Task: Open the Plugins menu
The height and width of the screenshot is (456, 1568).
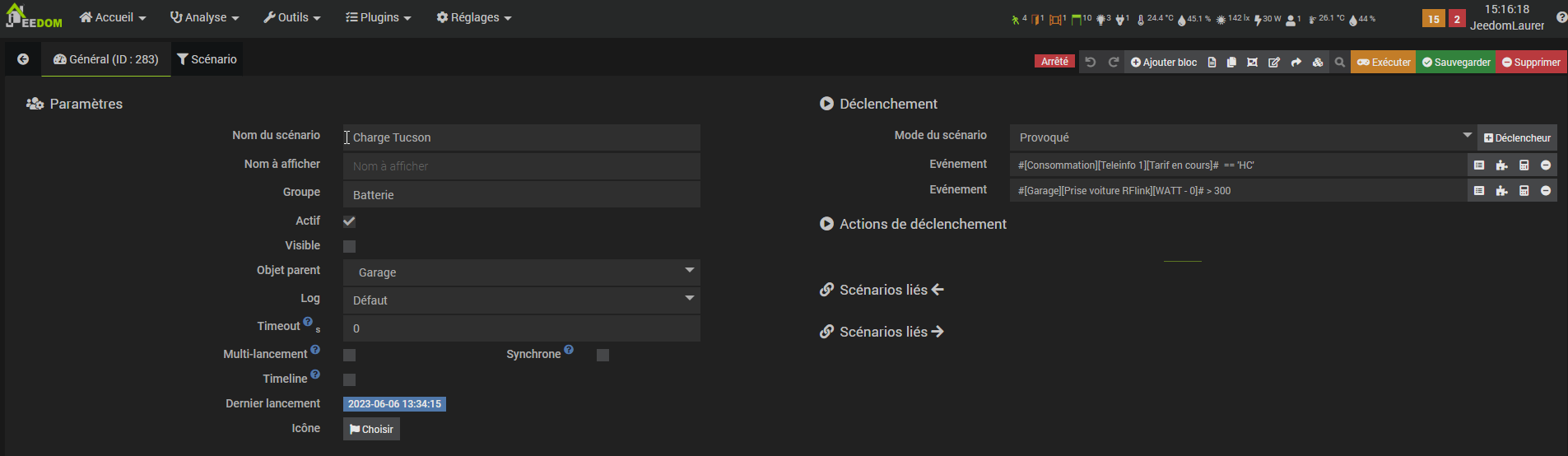Action: (x=378, y=17)
